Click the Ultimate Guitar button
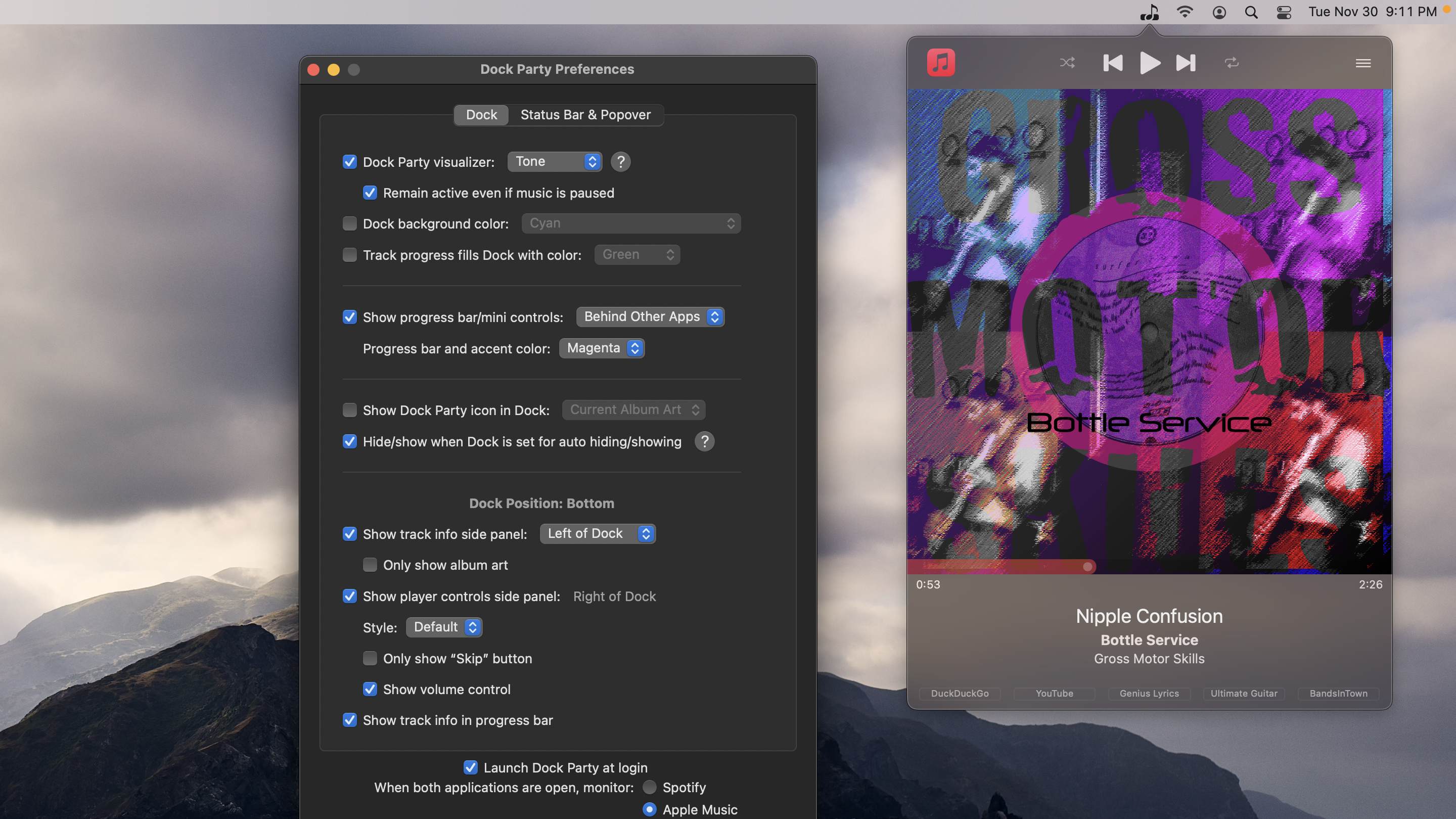Image resolution: width=1456 pixels, height=819 pixels. (1244, 694)
